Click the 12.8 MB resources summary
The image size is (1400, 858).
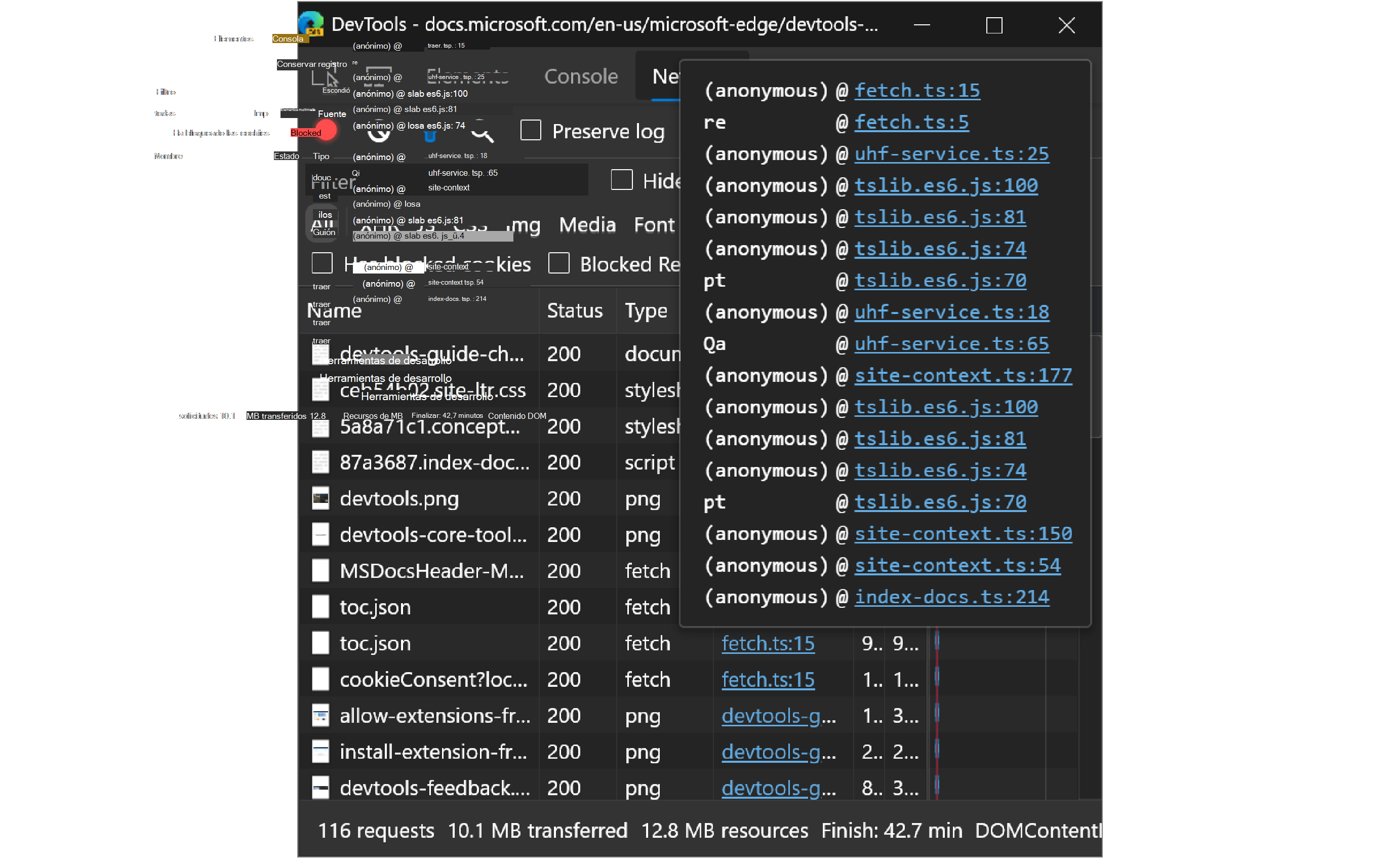pos(725,831)
